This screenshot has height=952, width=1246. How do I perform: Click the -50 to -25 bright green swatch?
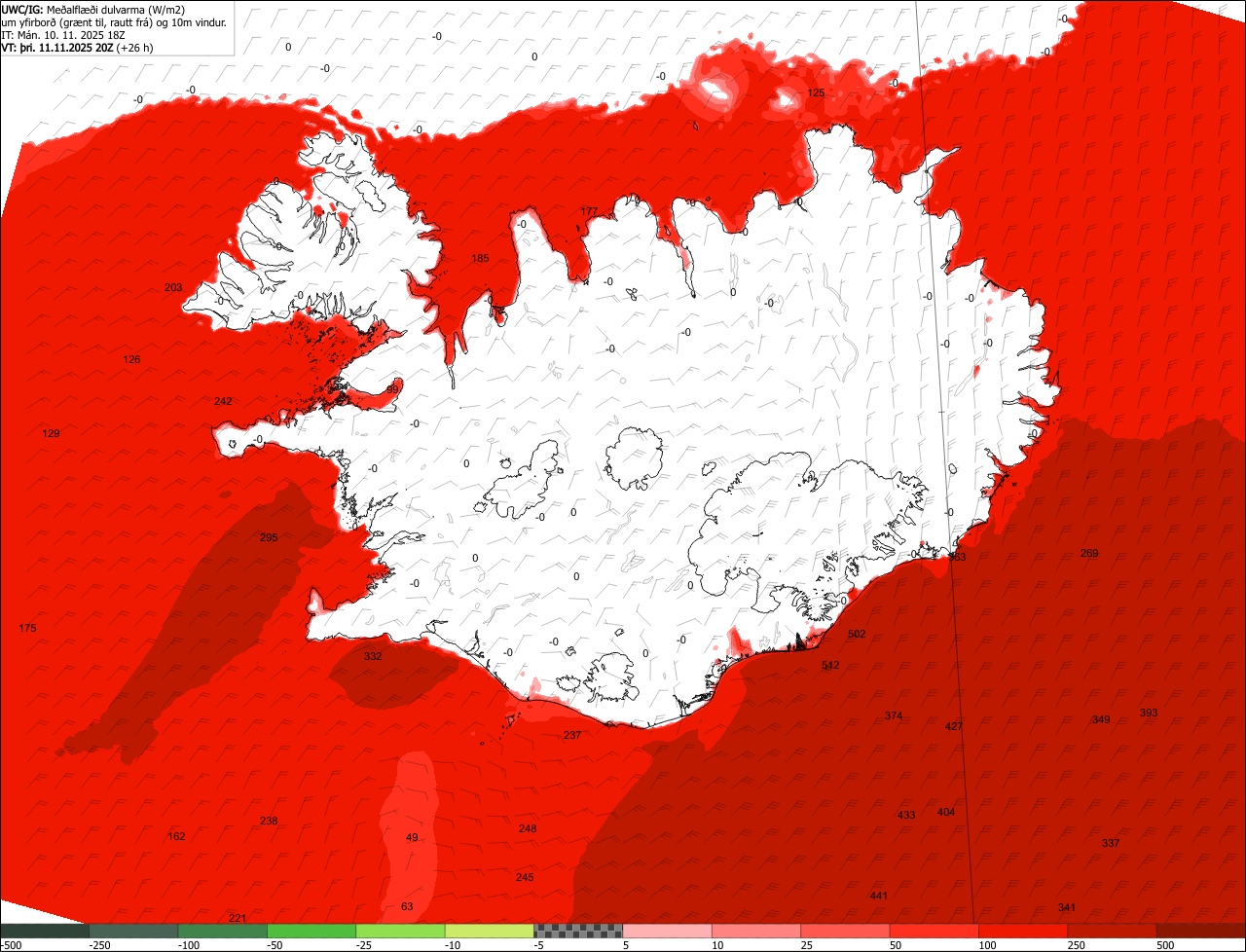311,931
